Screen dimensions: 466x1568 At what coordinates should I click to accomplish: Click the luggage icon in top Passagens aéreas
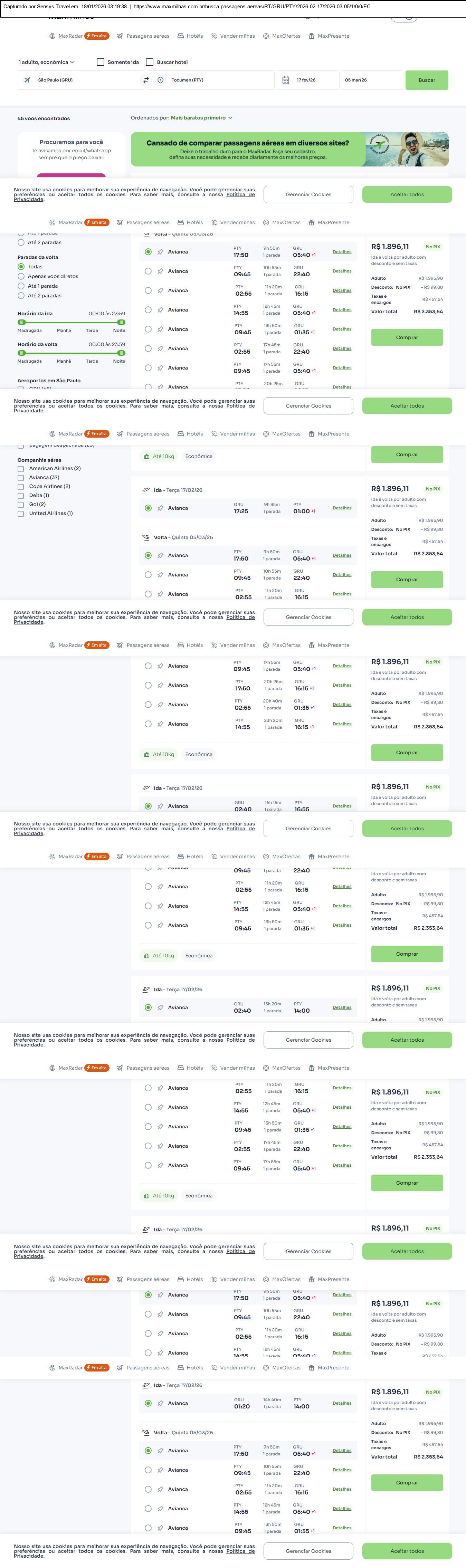[x=120, y=36]
